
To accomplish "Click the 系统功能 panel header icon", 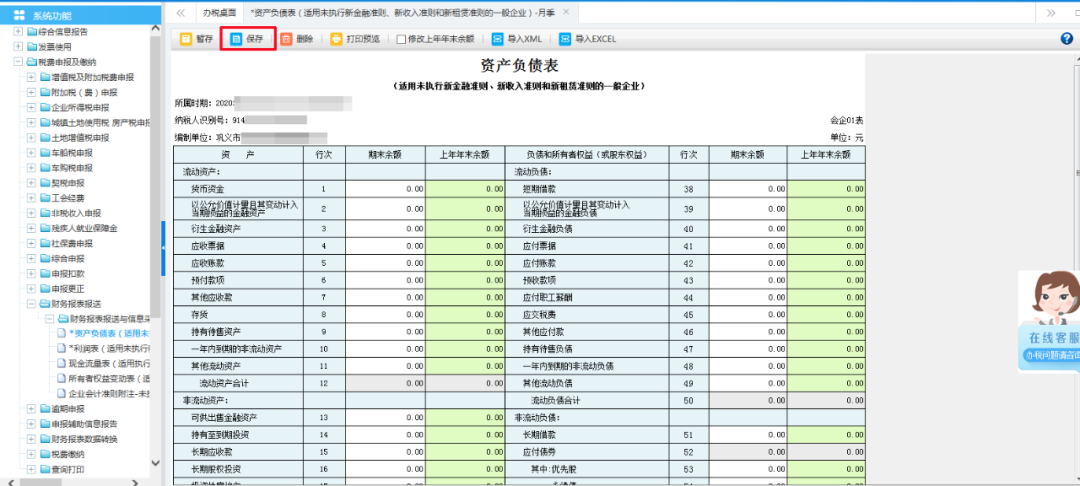I will click(x=19, y=15).
